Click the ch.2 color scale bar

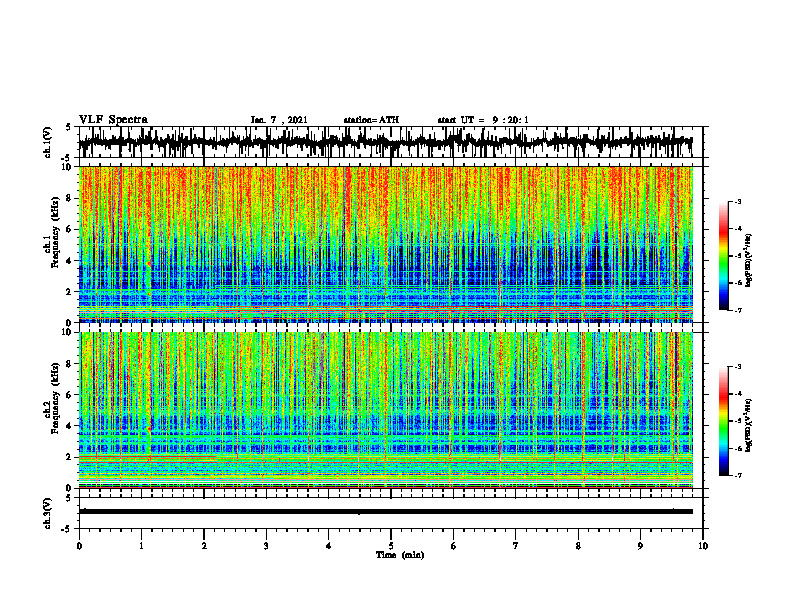(724, 421)
